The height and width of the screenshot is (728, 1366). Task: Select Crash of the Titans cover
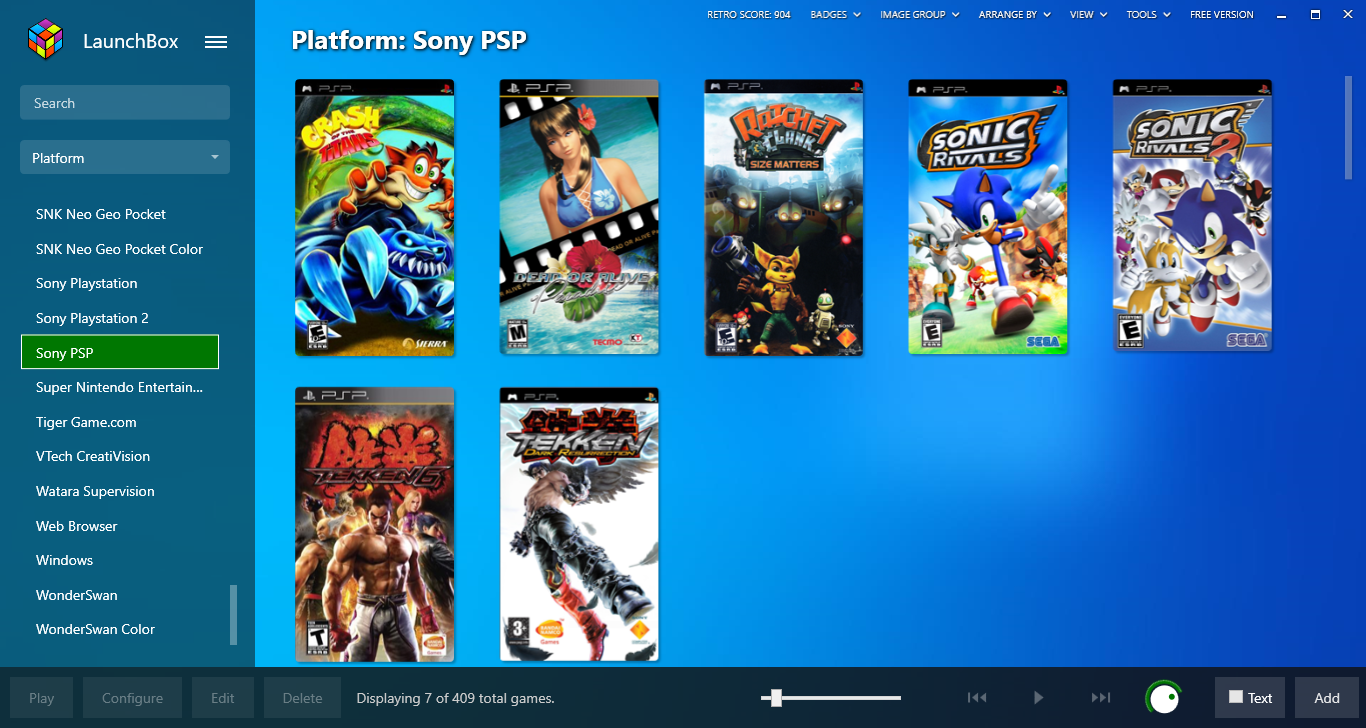(375, 217)
